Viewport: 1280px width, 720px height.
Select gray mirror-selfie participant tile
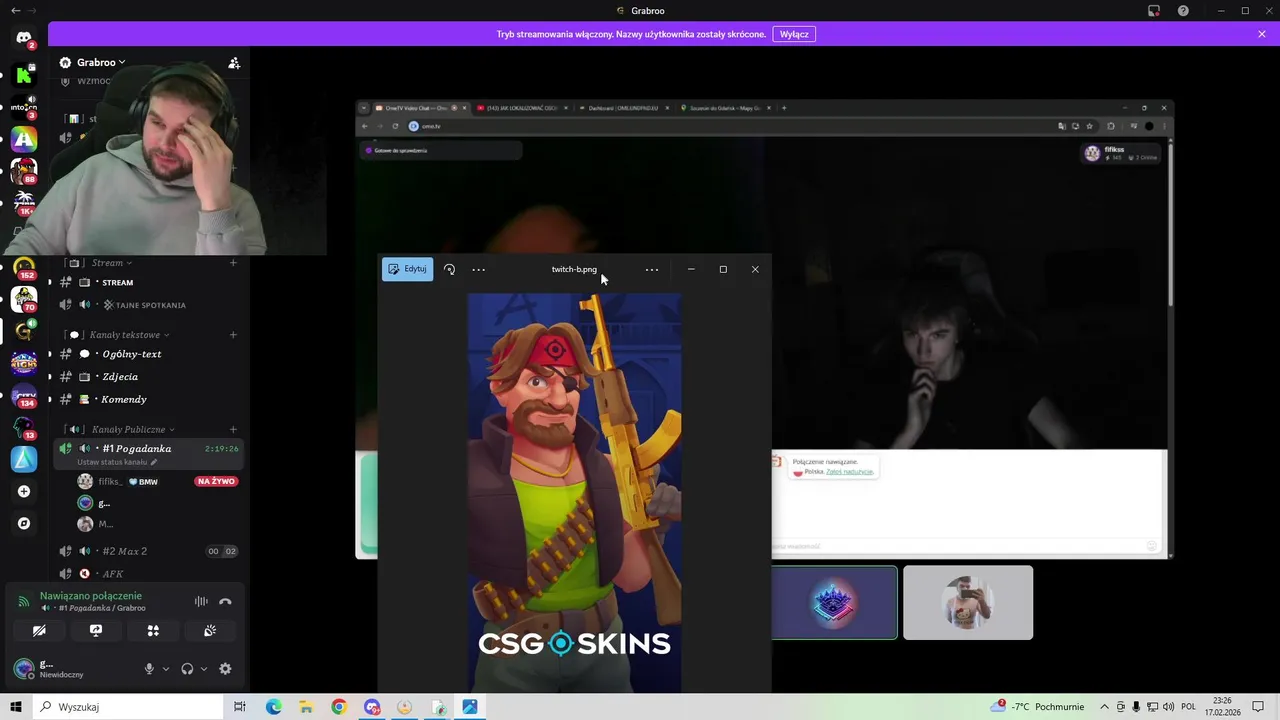click(x=968, y=603)
